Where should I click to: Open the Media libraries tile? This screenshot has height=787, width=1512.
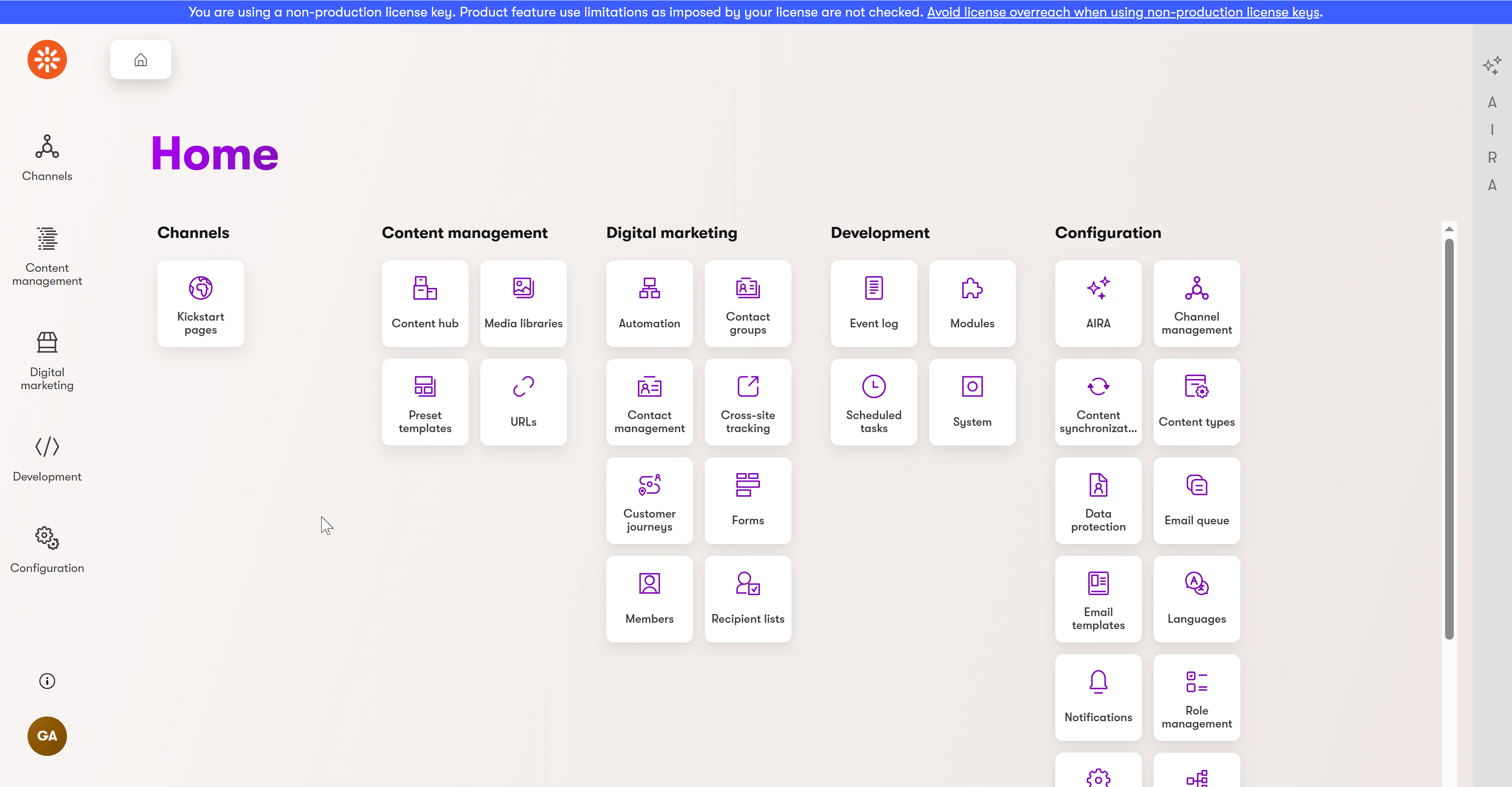pos(523,303)
